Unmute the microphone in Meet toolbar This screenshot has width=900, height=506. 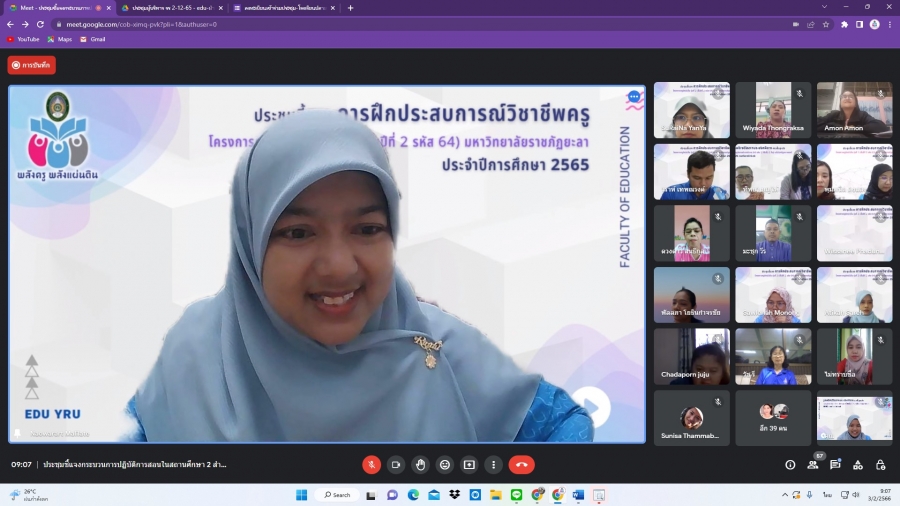(x=371, y=465)
